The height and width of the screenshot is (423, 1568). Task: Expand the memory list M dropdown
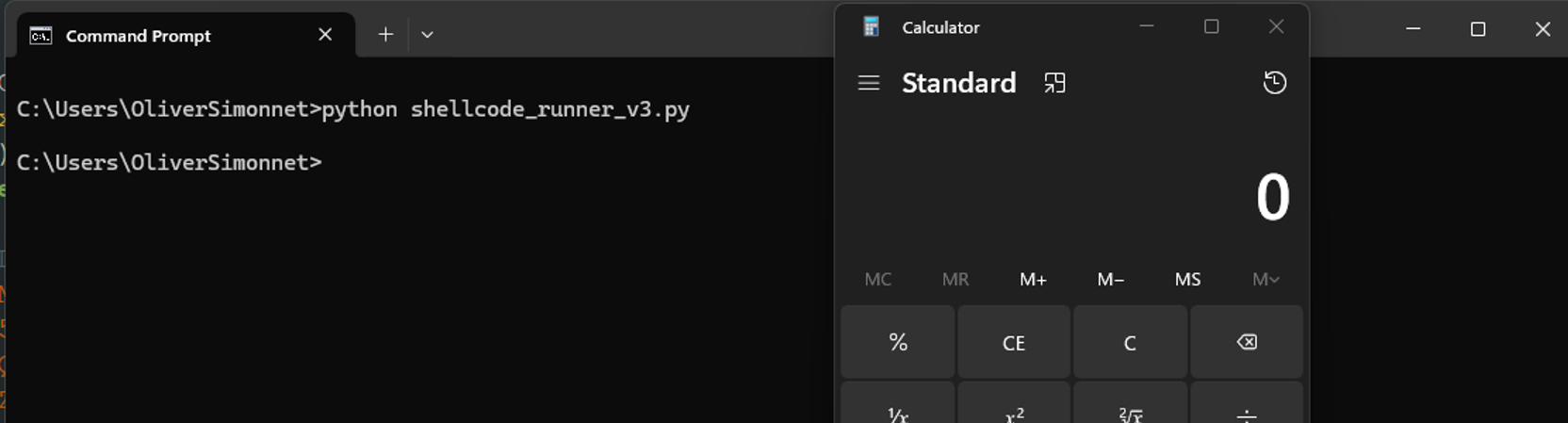tap(1265, 280)
